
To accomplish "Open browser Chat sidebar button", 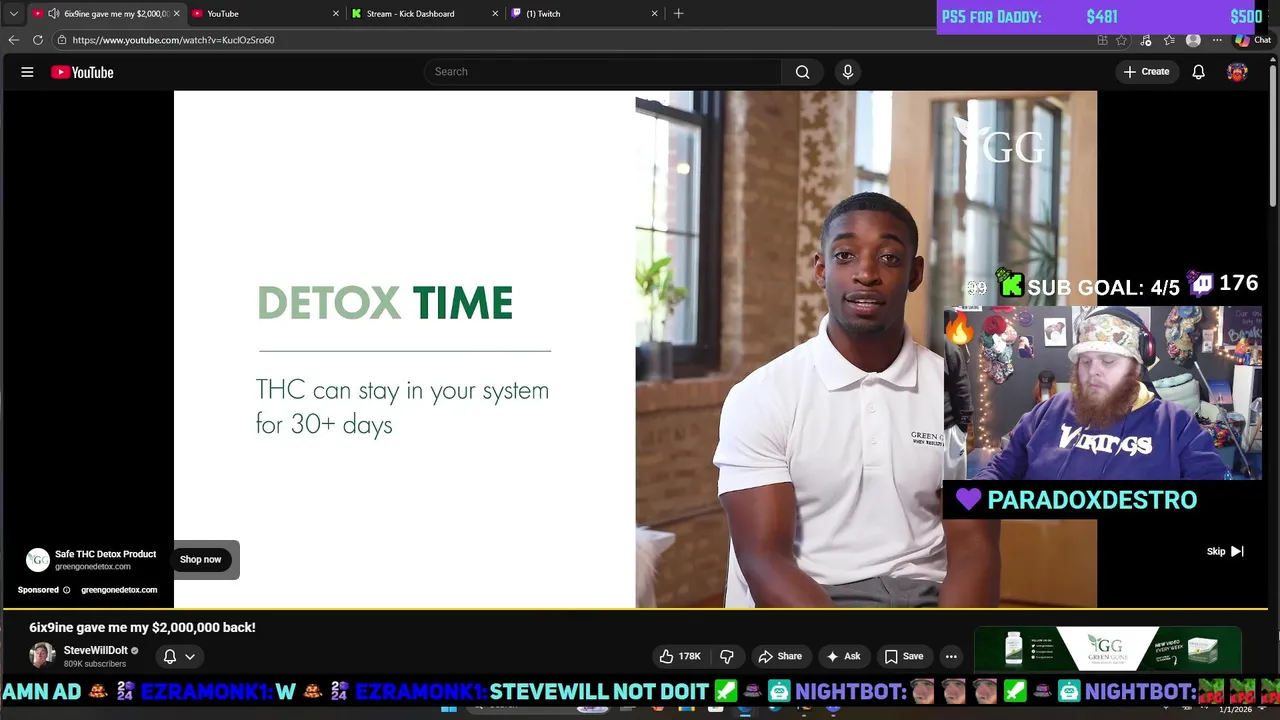I will pos(1254,40).
